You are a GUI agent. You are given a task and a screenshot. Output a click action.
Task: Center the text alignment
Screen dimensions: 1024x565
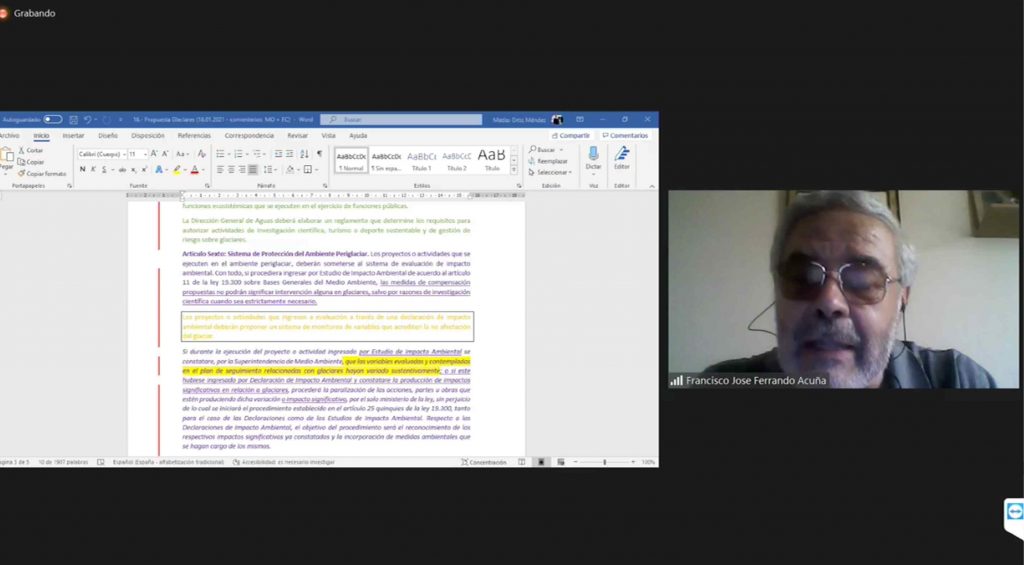pyautogui.click(x=231, y=170)
